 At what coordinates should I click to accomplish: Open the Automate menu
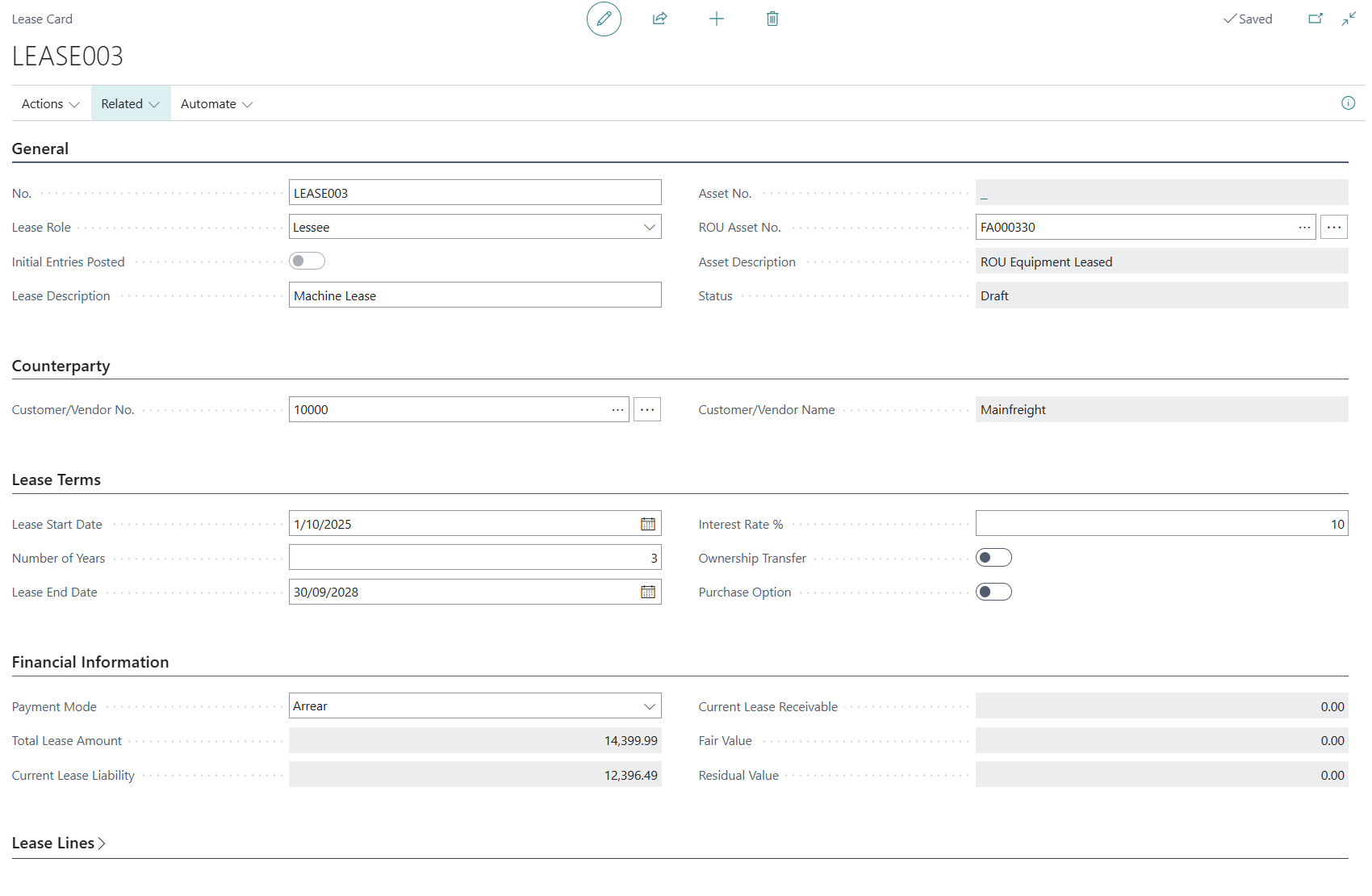click(x=216, y=103)
